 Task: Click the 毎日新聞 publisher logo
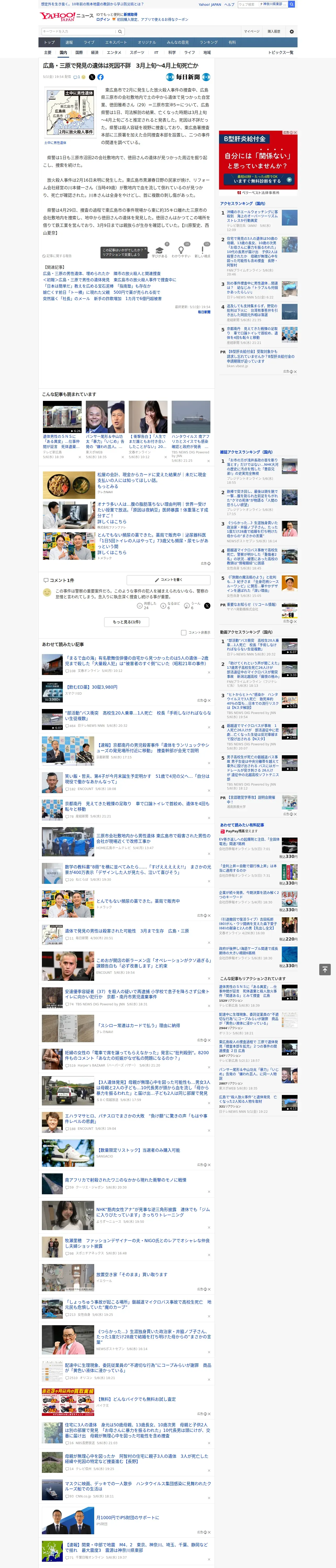tap(188, 77)
